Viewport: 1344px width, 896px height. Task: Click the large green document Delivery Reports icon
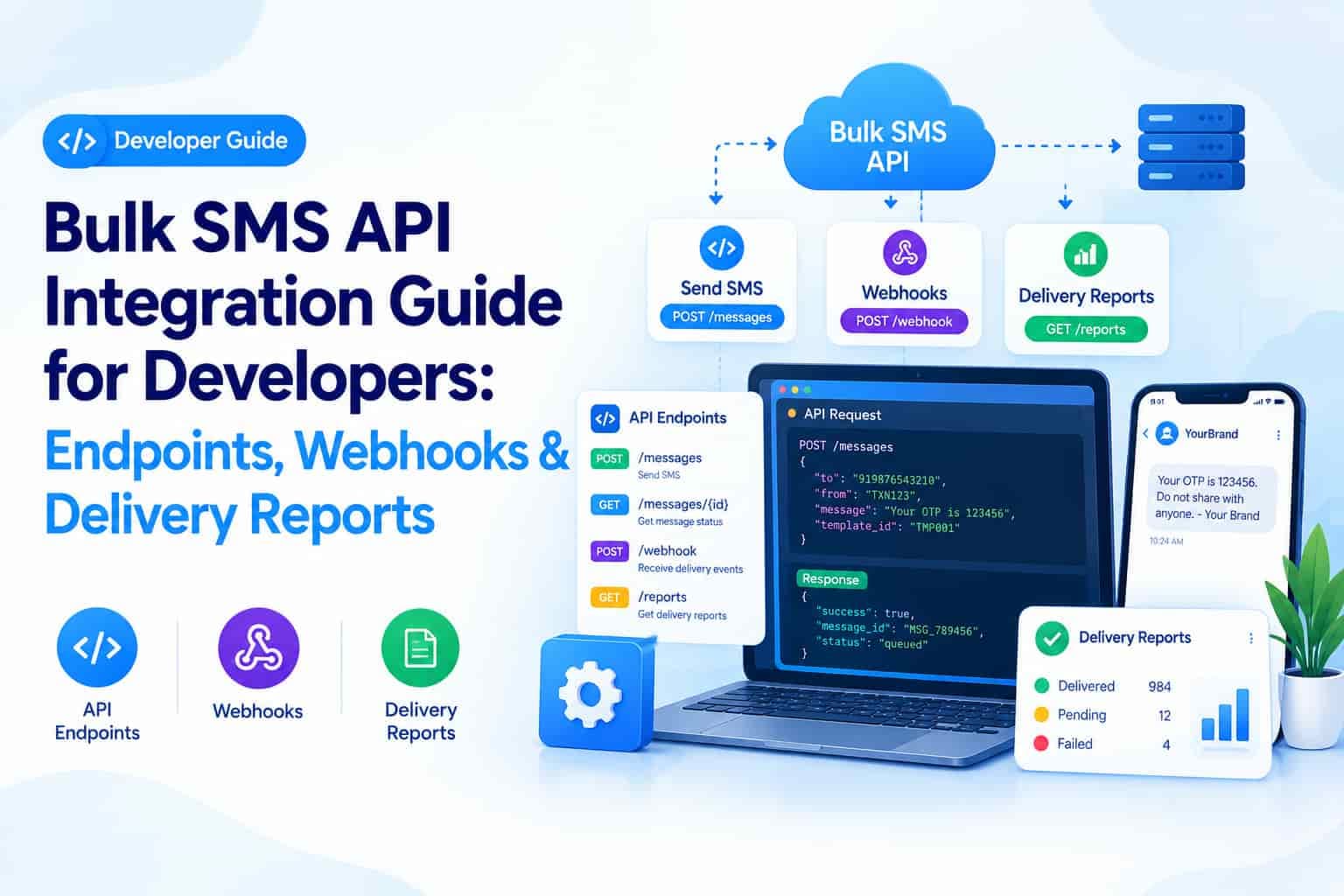[x=420, y=648]
